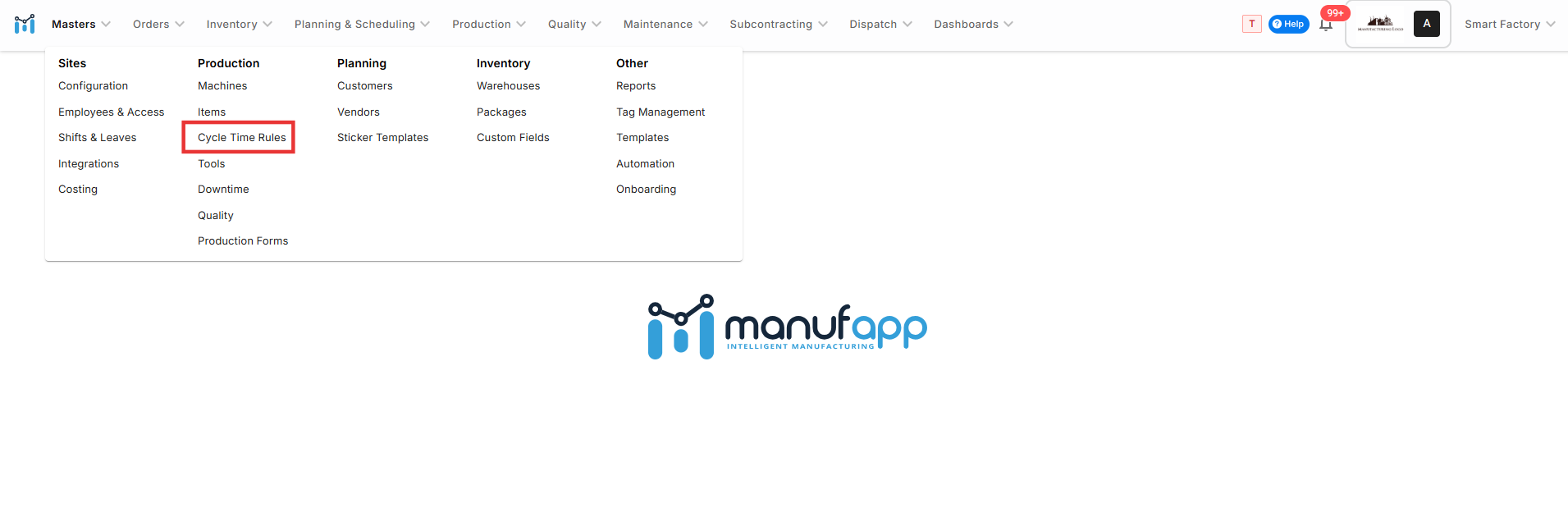Click the Onboarding option under Other

(646, 189)
